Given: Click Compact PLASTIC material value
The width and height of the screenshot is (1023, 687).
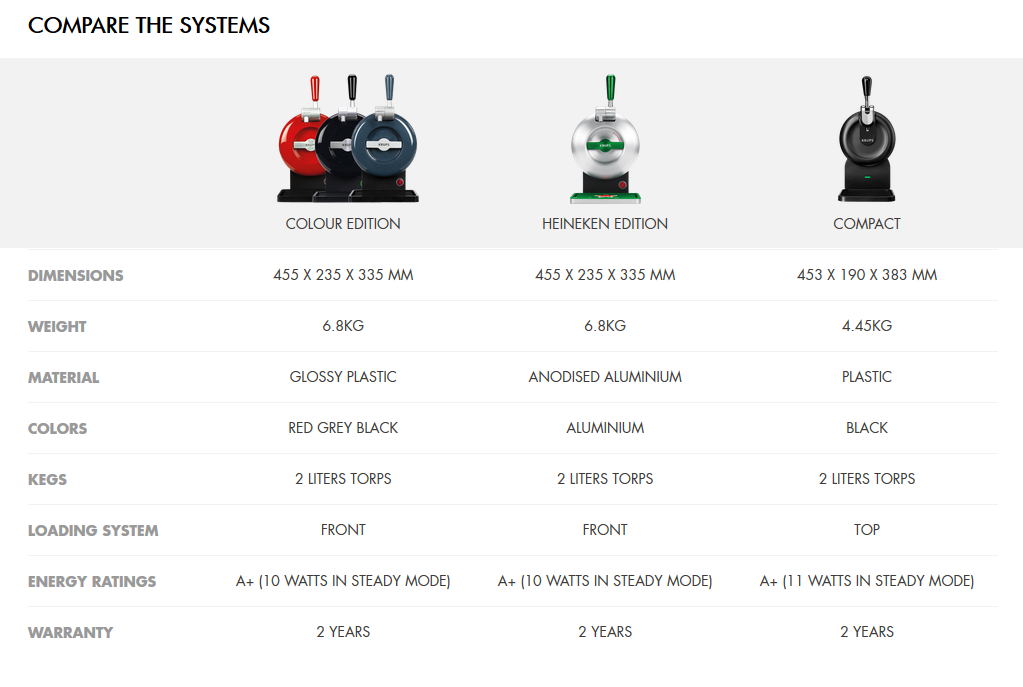Looking at the screenshot, I should click(866, 376).
